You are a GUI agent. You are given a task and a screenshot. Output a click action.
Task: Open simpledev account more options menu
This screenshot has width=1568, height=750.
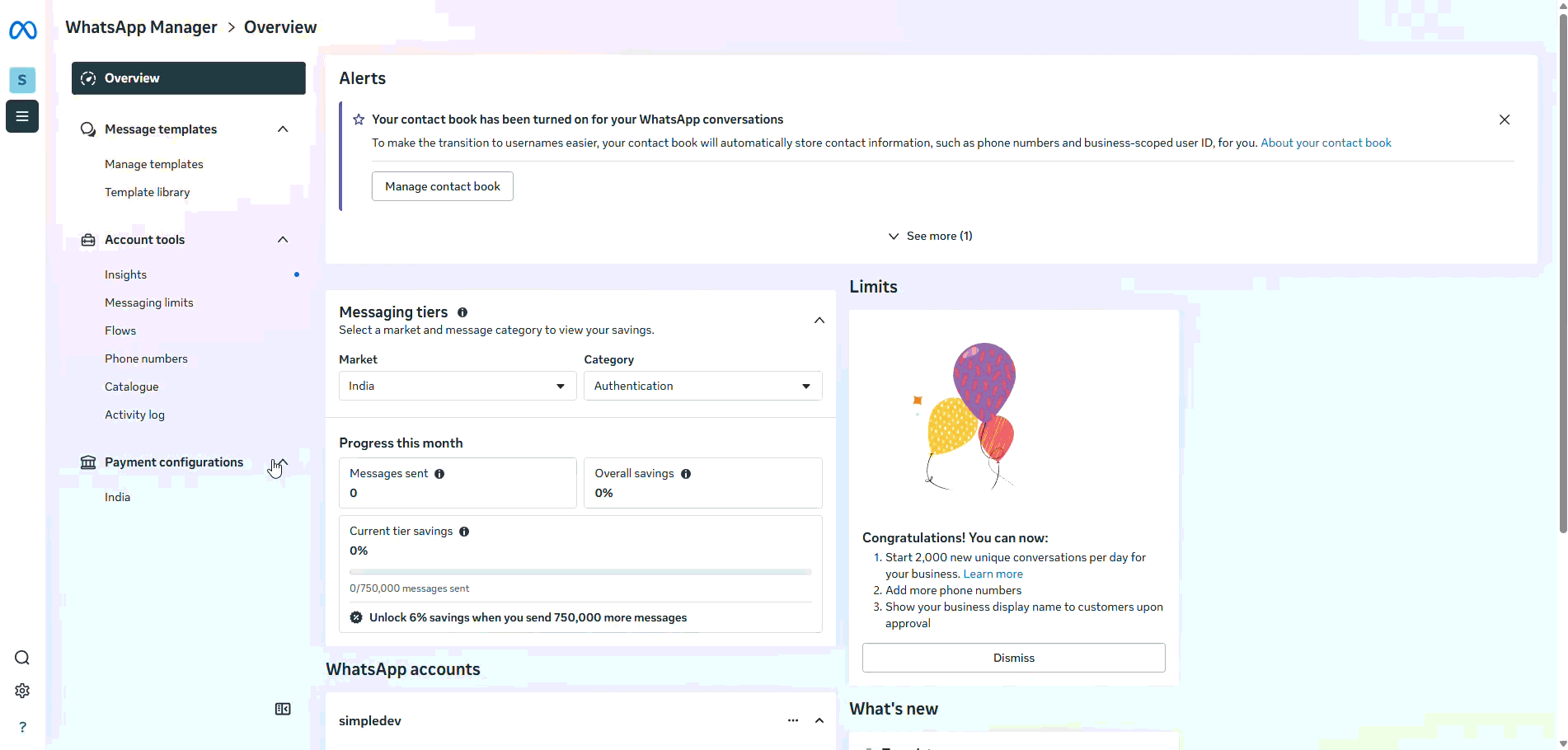pyautogui.click(x=793, y=720)
